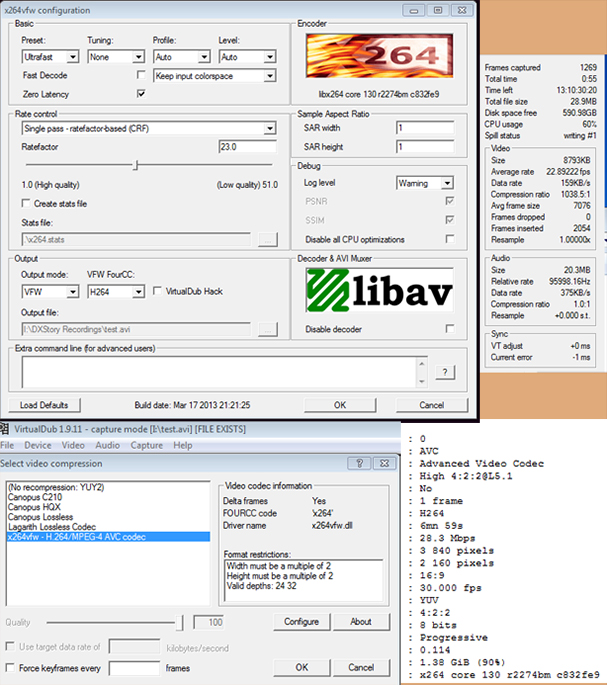Tick the VirtualDub Hack checkbox
The width and height of the screenshot is (607, 685).
coord(157,291)
